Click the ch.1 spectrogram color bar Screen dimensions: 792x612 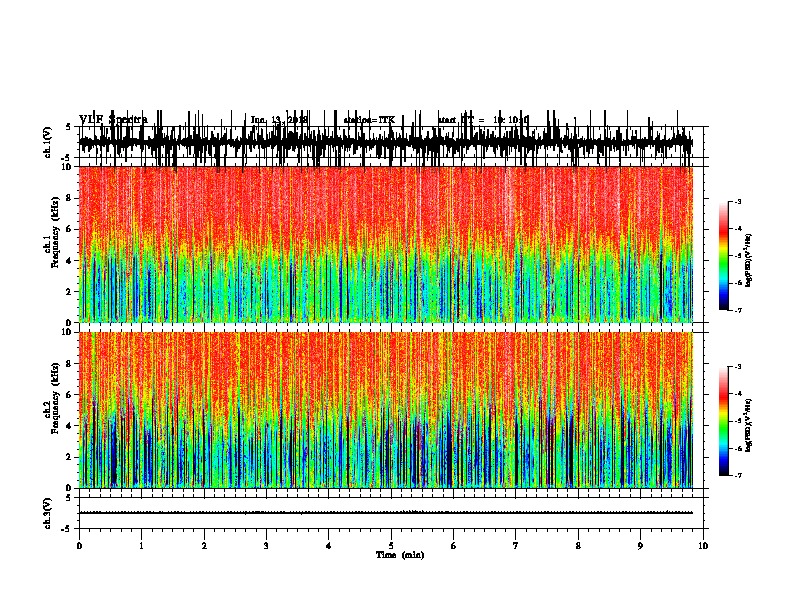(x=724, y=256)
